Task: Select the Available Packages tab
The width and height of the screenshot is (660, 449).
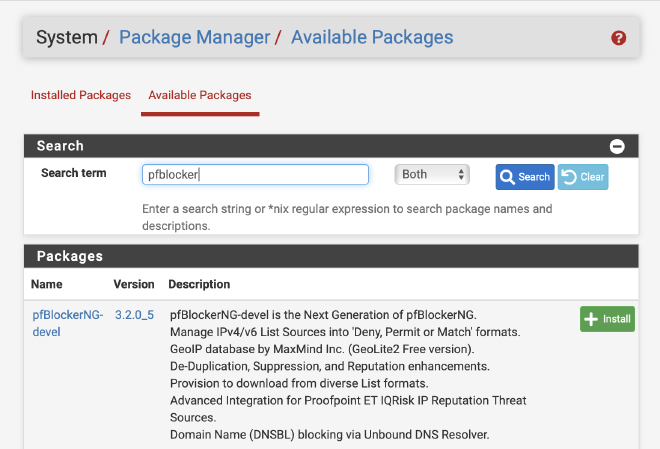Action: [x=200, y=95]
